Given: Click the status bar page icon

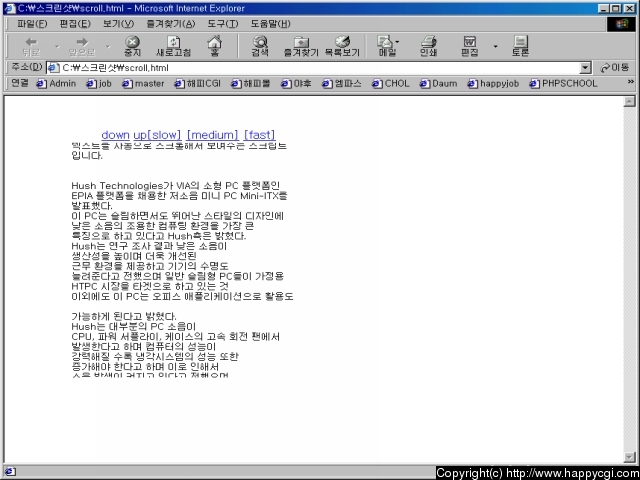Looking at the screenshot, I should pyautogui.click(x=10, y=472).
